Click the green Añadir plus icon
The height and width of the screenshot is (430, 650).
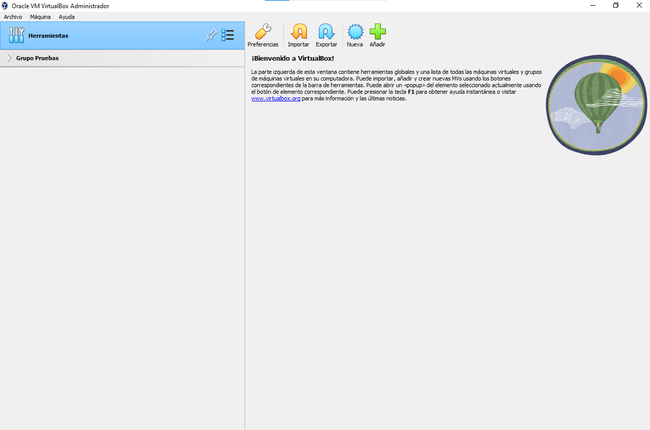click(x=377, y=34)
